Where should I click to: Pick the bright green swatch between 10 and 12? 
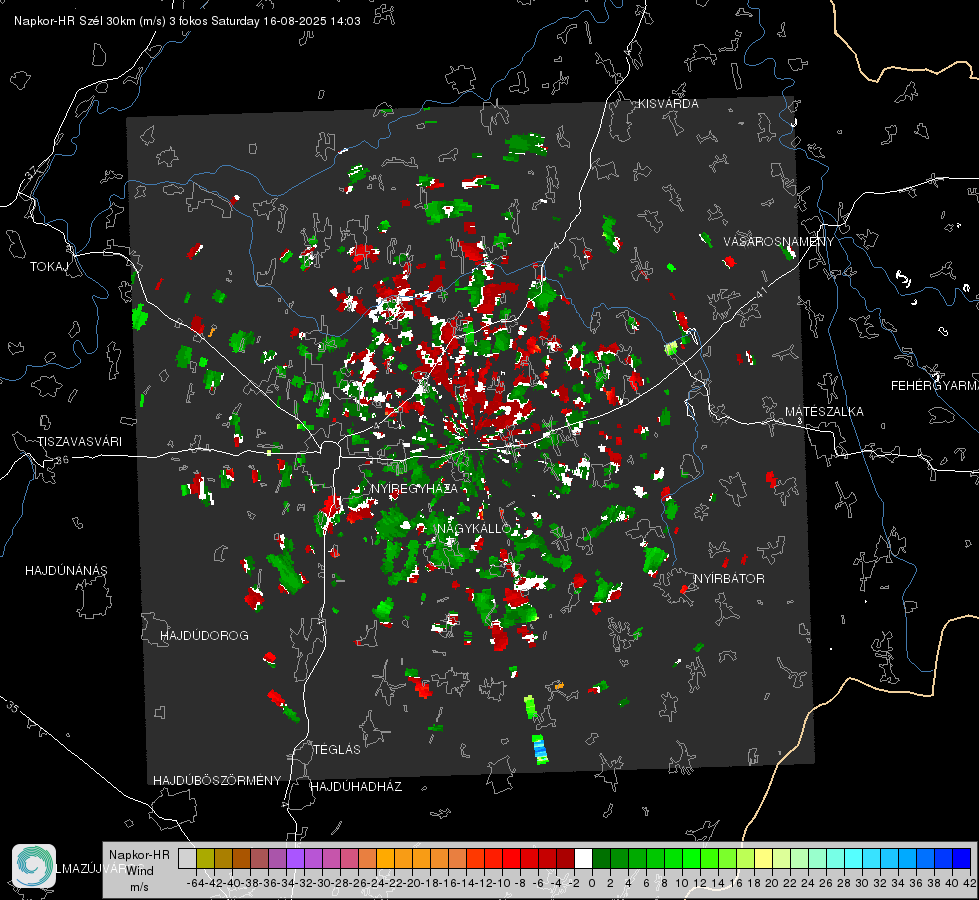click(x=691, y=859)
